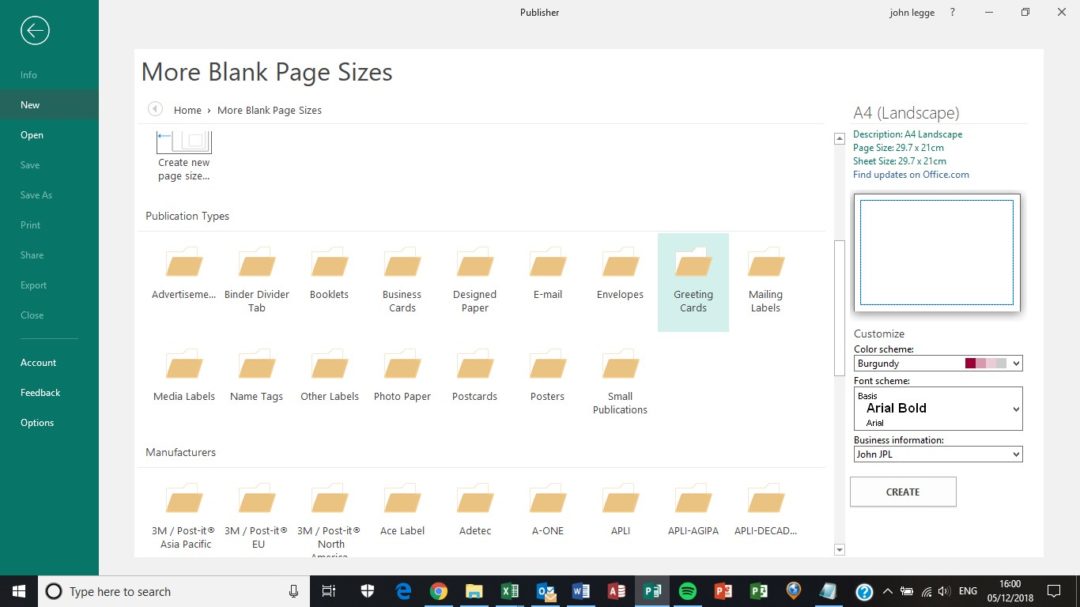Open the Small Publications folder
This screenshot has width=1080, height=607.
tap(620, 382)
